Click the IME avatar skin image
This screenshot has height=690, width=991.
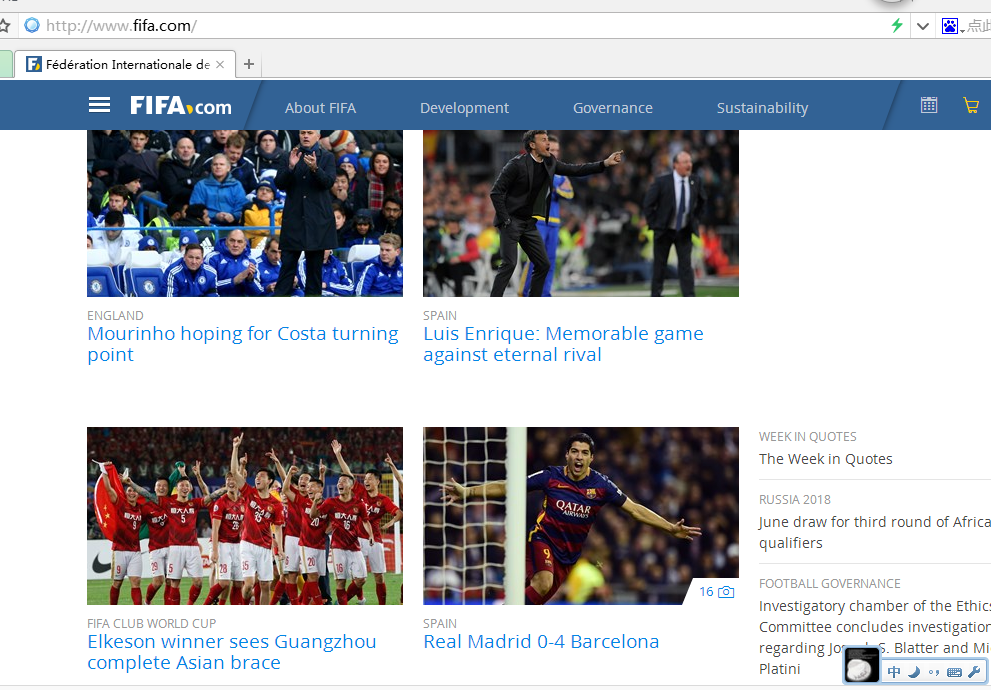(861, 665)
